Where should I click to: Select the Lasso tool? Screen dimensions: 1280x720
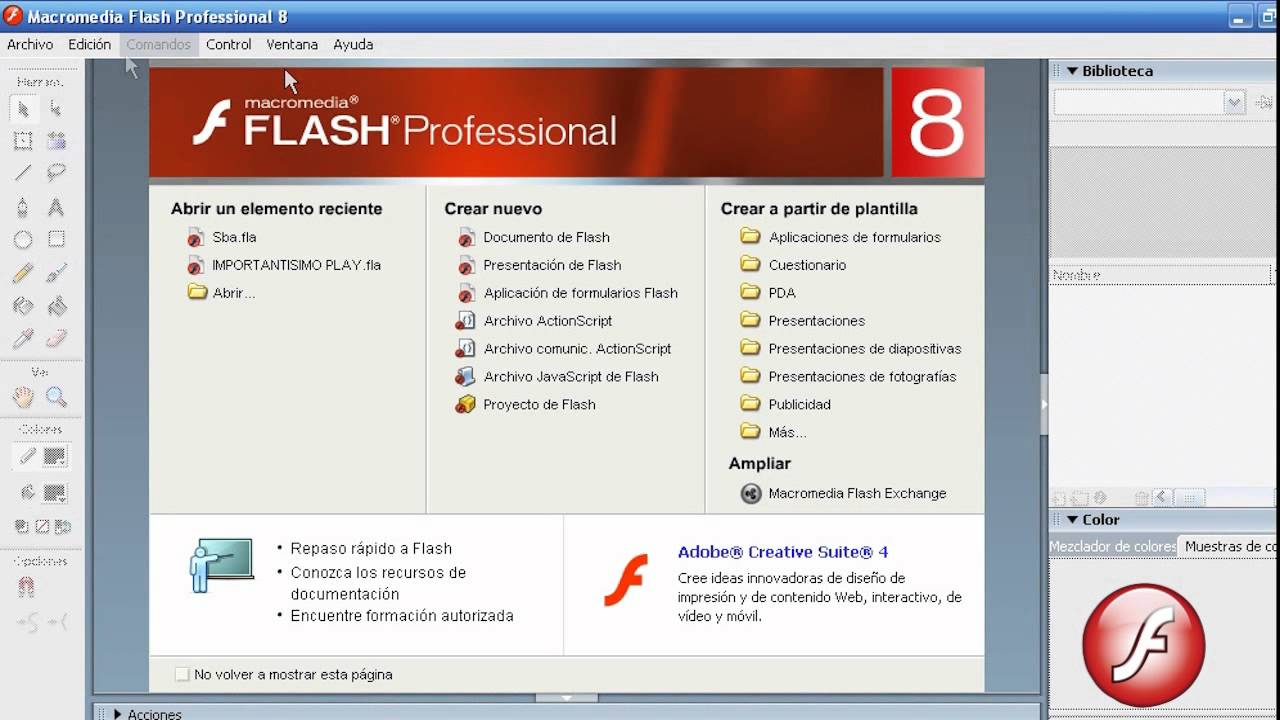pyautogui.click(x=56, y=174)
